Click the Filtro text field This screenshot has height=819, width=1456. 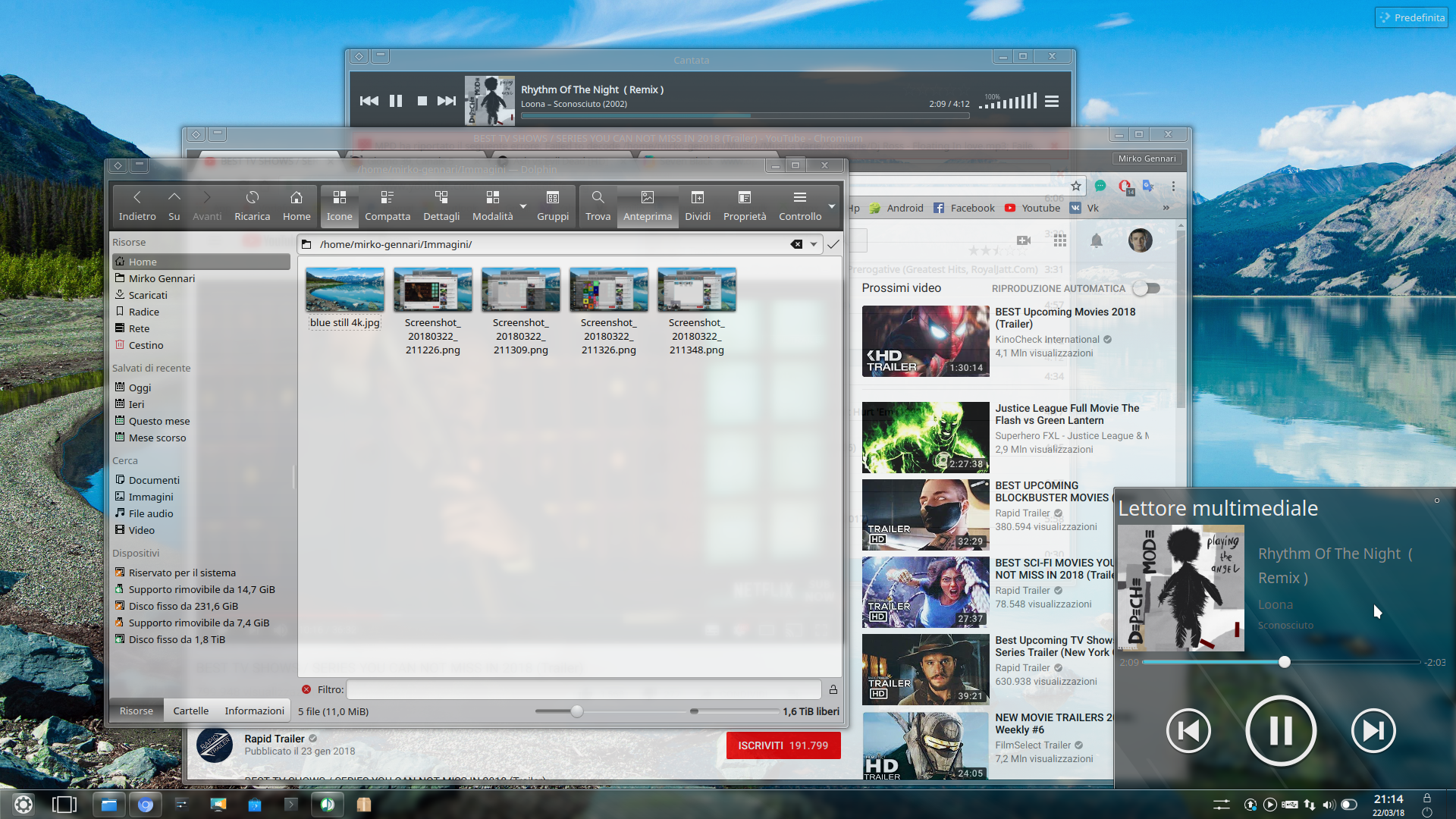(584, 689)
